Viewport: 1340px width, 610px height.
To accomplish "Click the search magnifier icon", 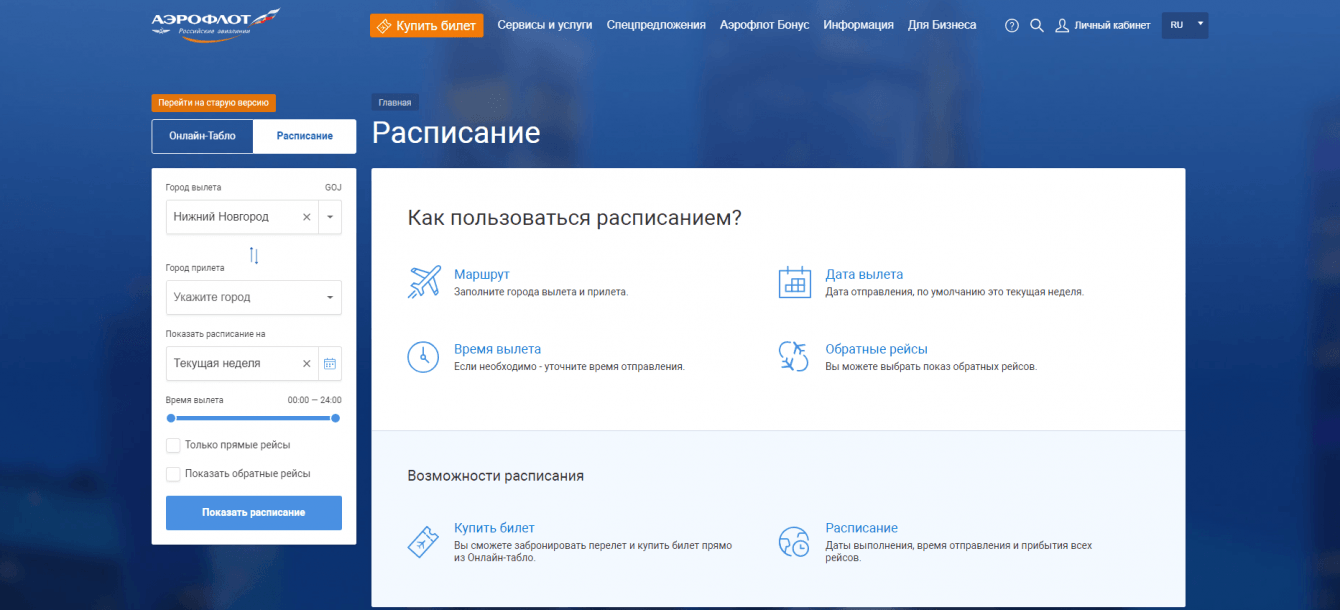I will tap(1037, 25).
